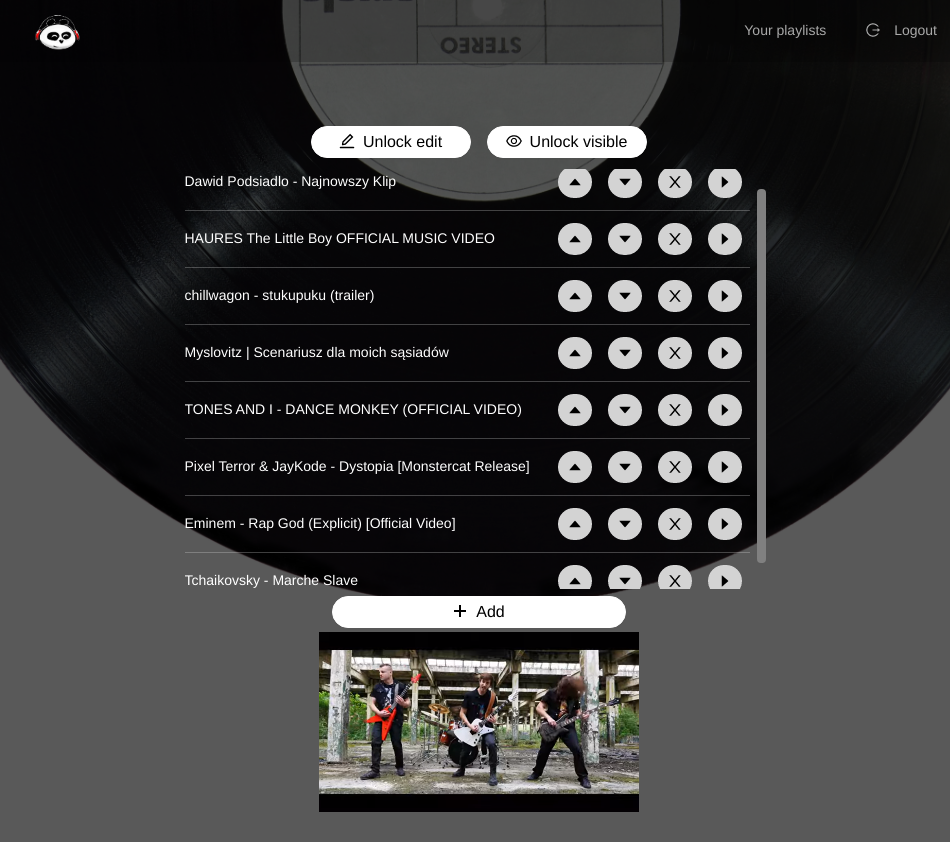
Task: Play Pixel Terror & JayKode Dystopia
Action: (725, 466)
